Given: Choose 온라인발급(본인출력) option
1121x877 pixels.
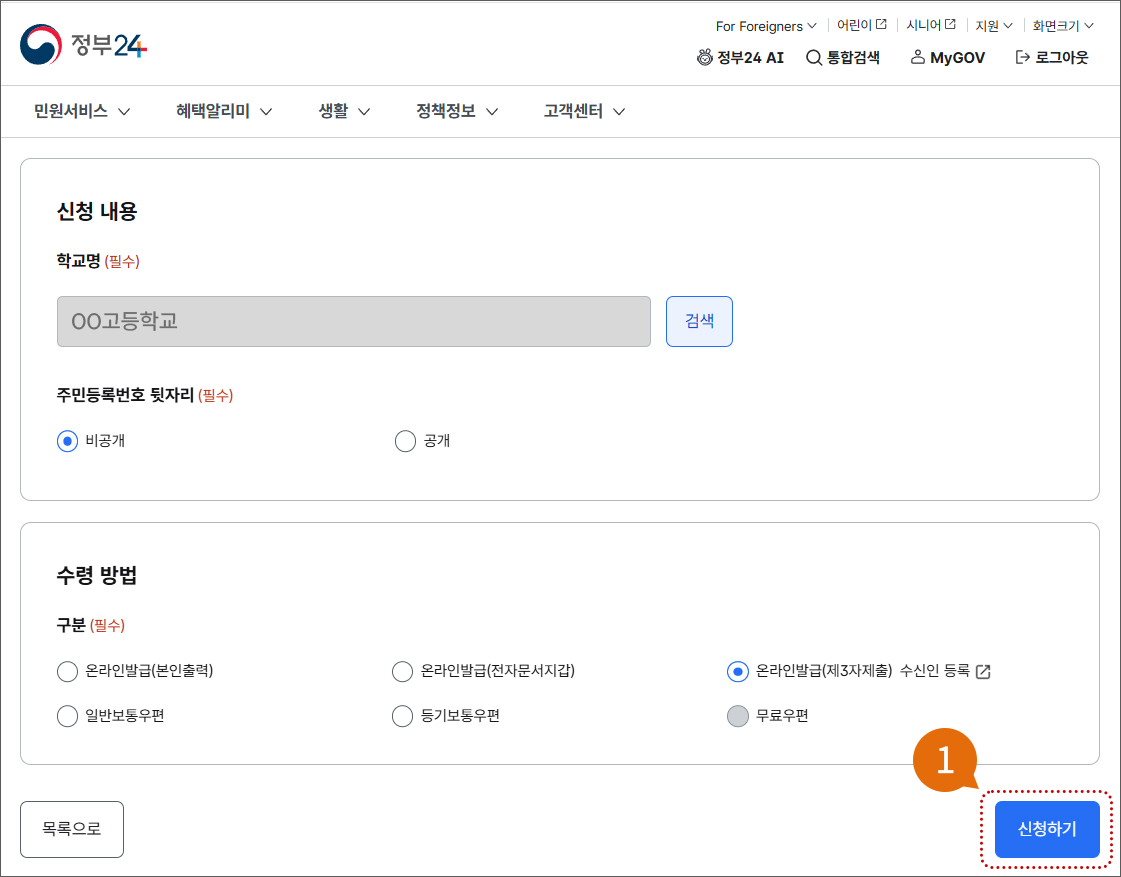Looking at the screenshot, I should pos(67,672).
